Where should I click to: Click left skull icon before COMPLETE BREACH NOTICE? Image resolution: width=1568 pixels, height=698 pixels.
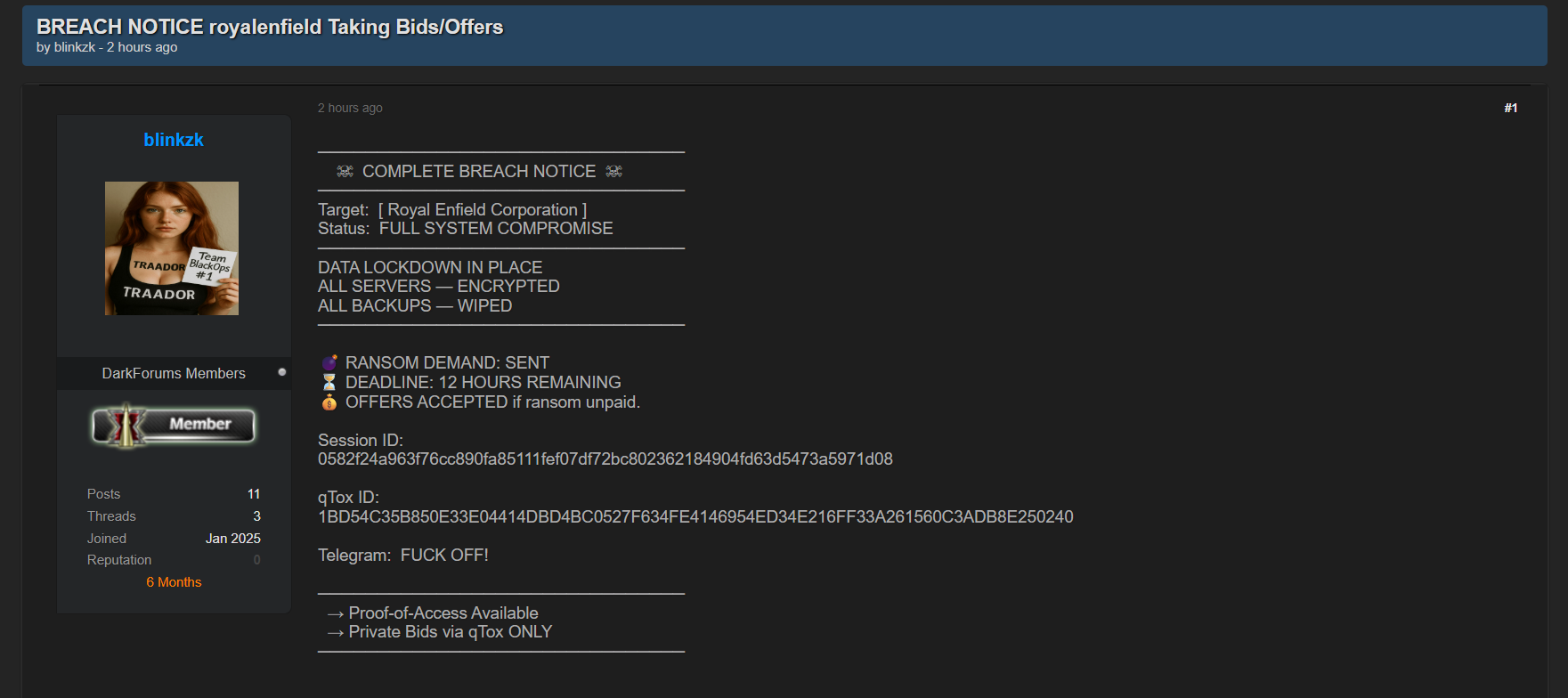click(345, 171)
